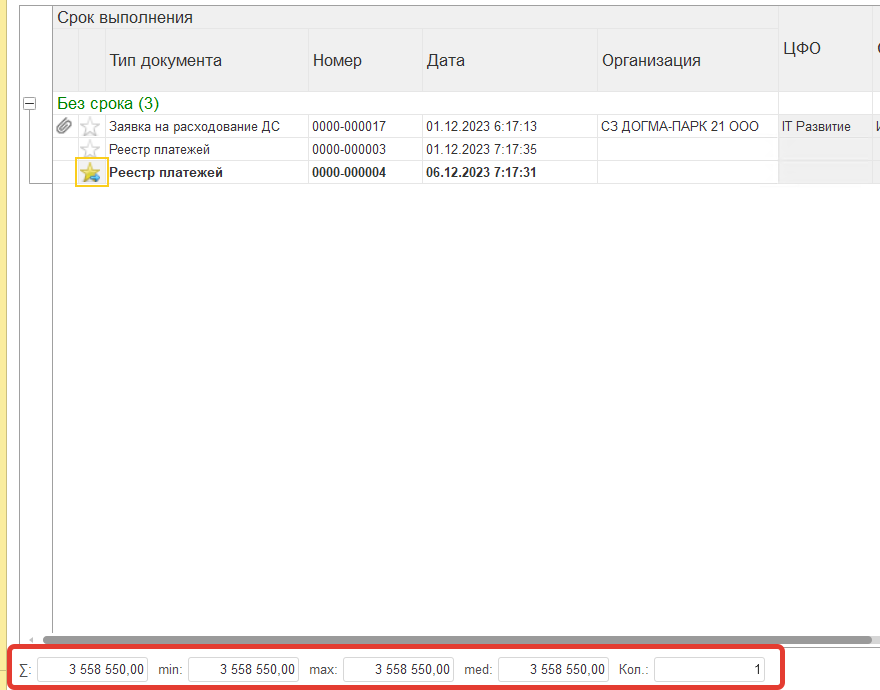Toggle highlighted star on Реестр платежей 0000-000004

tap(91, 172)
